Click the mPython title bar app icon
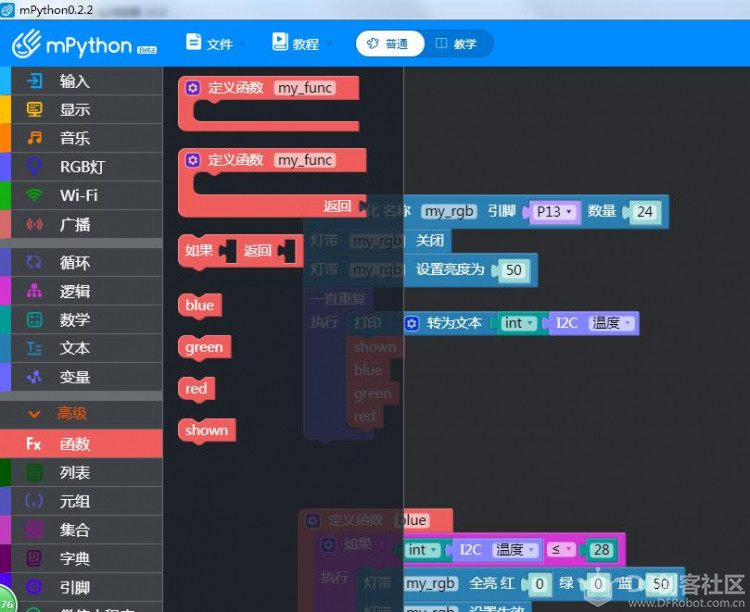This screenshot has height=612, width=750. click(8, 10)
